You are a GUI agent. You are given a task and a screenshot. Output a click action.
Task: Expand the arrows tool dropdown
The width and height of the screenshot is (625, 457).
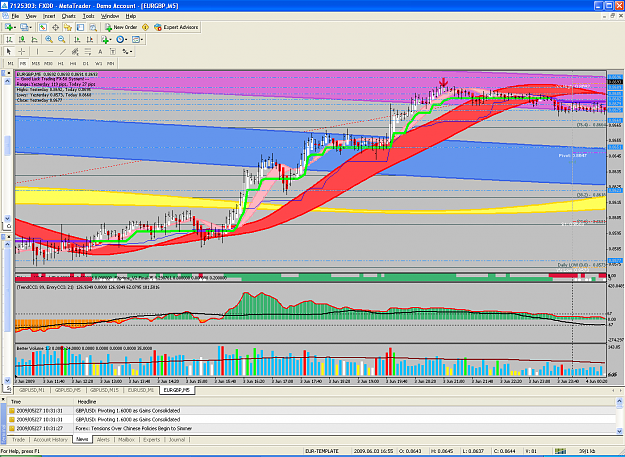[130, 51]
